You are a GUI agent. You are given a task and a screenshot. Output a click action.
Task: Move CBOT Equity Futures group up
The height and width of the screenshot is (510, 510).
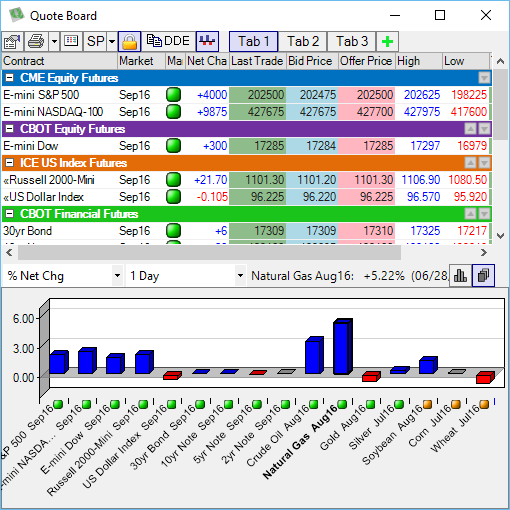click(x=471, y=129)
